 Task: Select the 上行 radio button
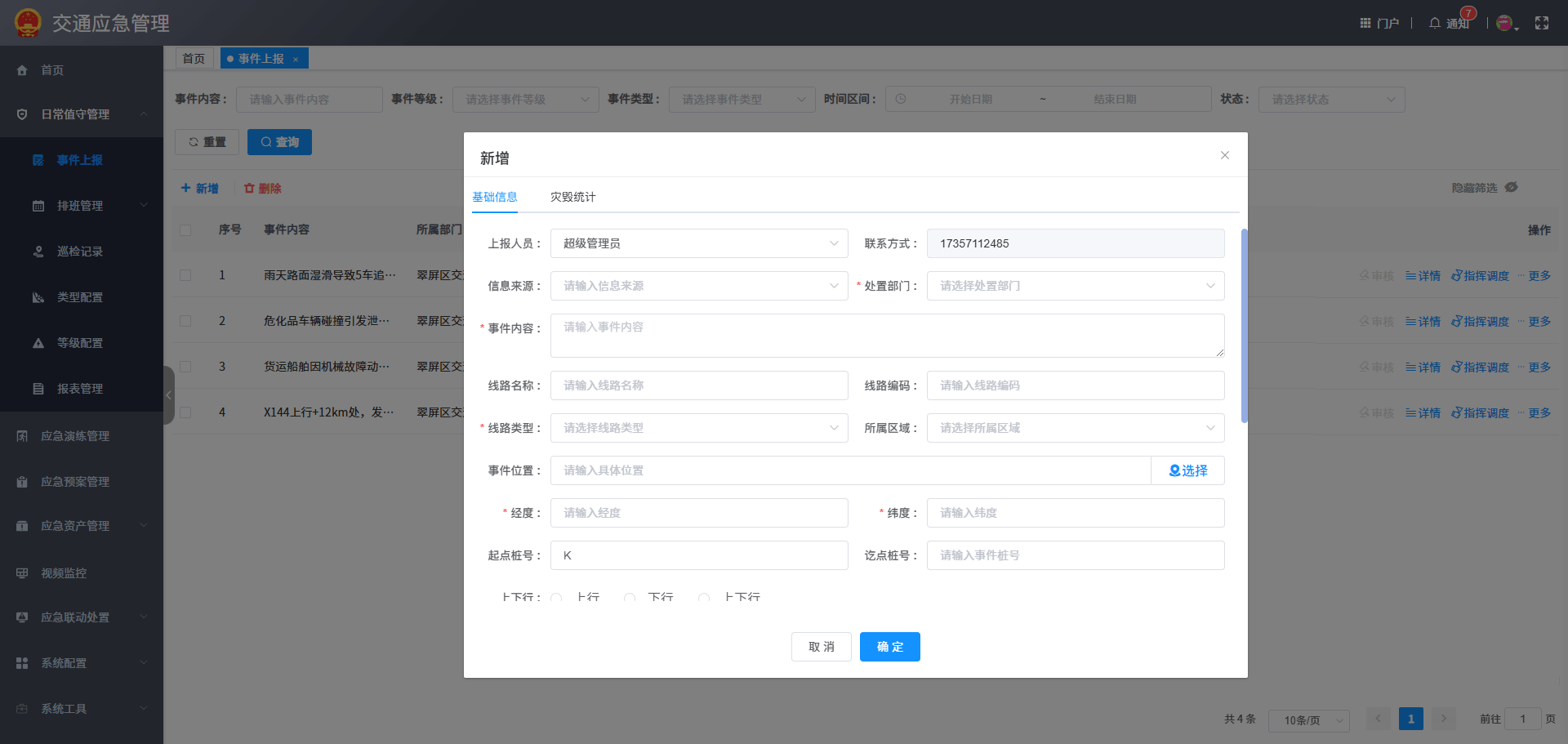(557, 598)
